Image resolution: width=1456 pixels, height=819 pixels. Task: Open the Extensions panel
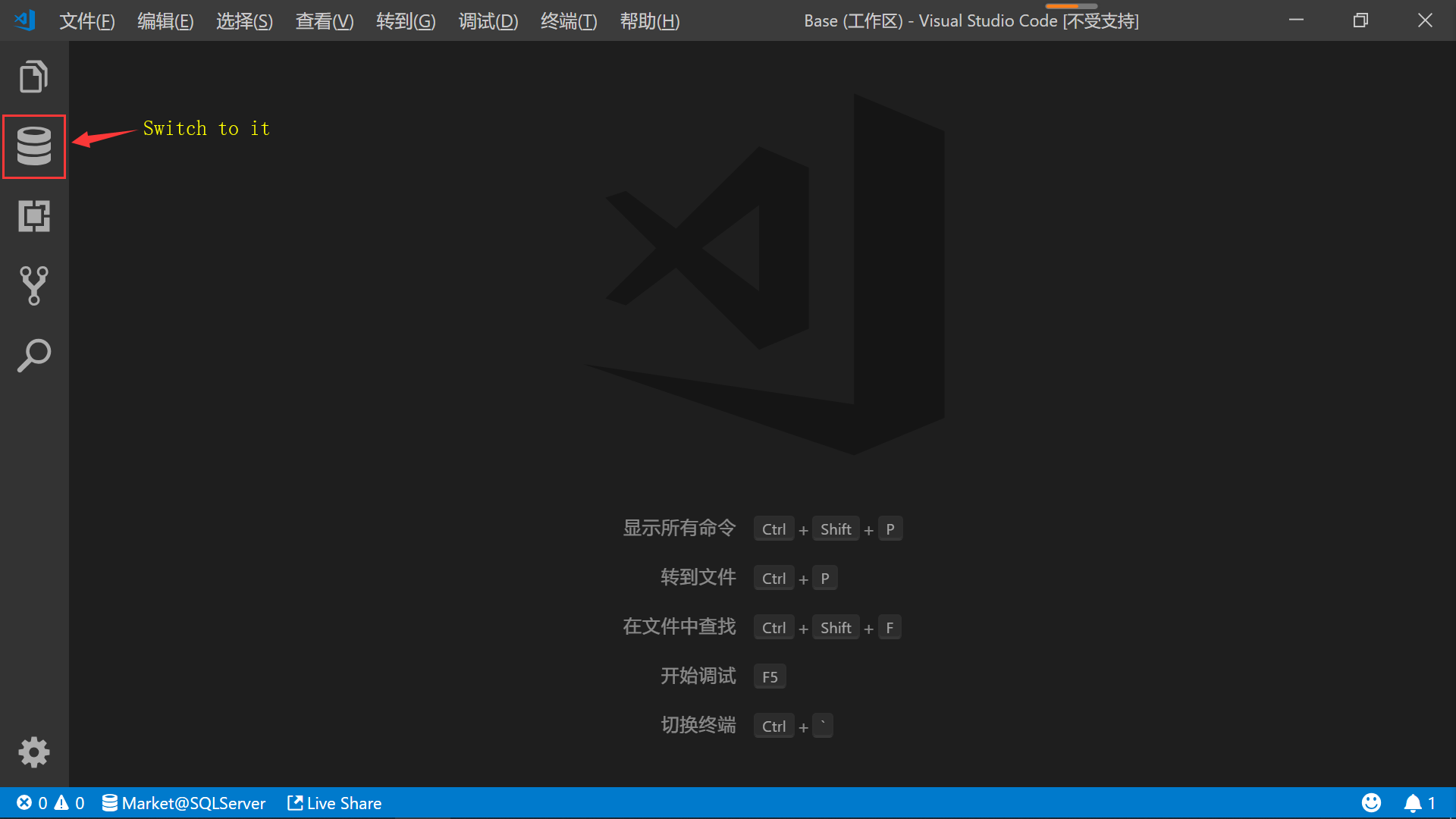click(x=34, y=216)
